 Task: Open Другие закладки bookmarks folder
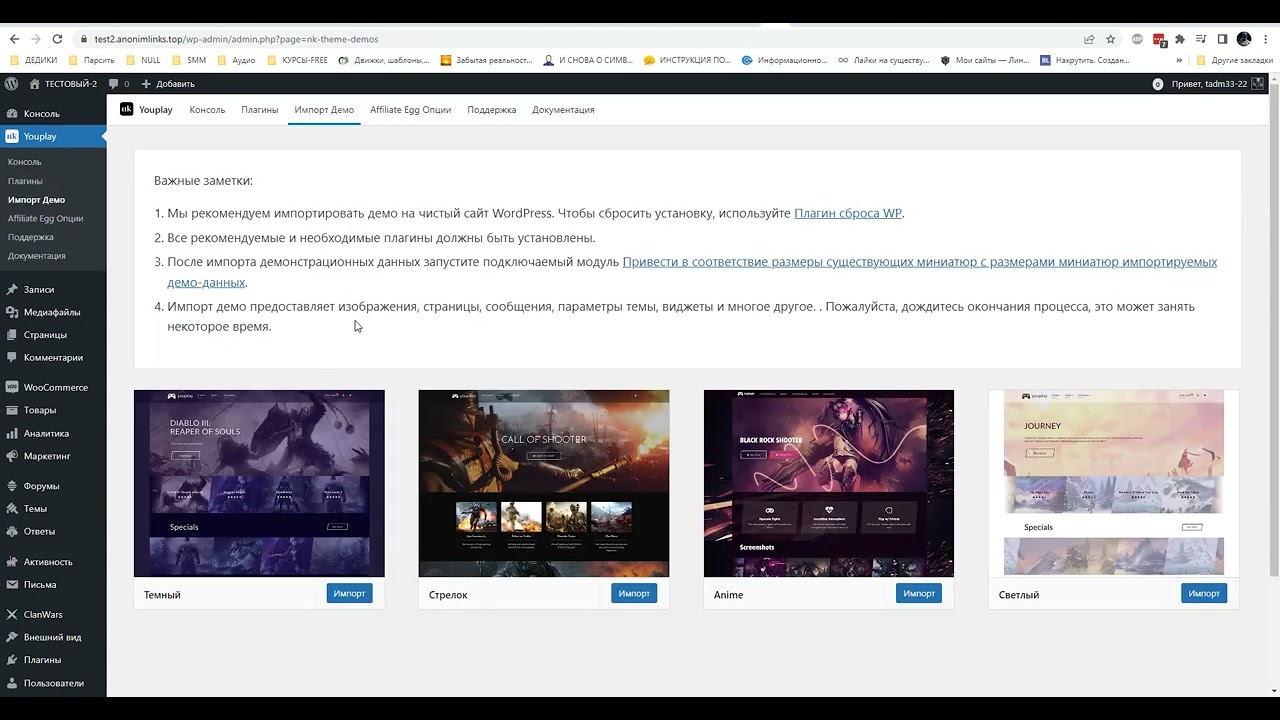click(1234, 60)
